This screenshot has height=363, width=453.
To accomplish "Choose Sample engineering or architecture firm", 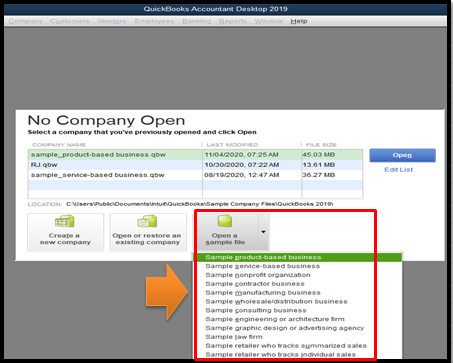I will click(298, 319).
